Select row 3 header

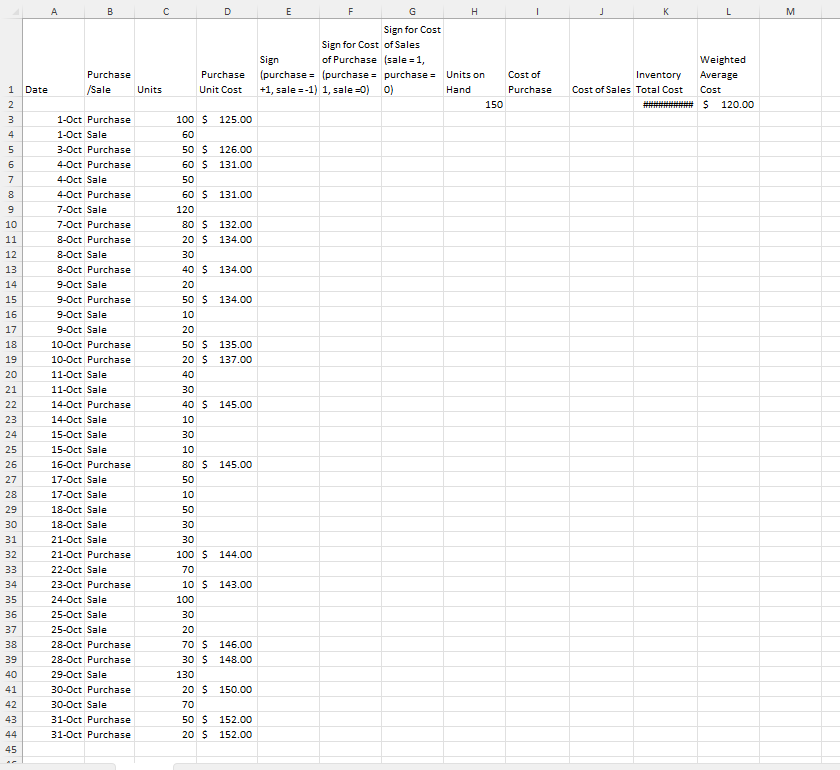[x=10, y=119]
